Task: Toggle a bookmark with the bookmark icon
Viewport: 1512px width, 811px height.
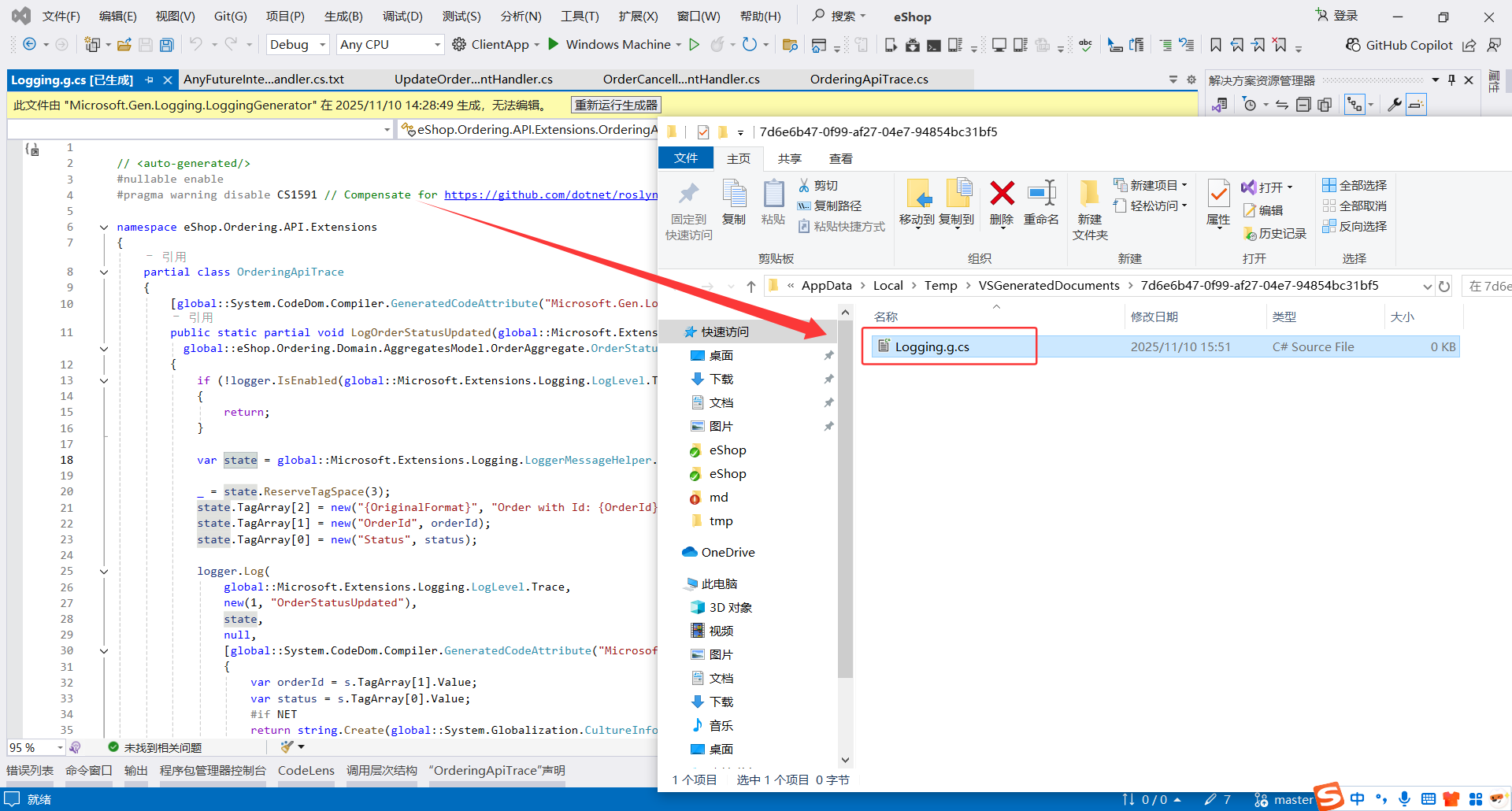Action: tap(1216, 45)
